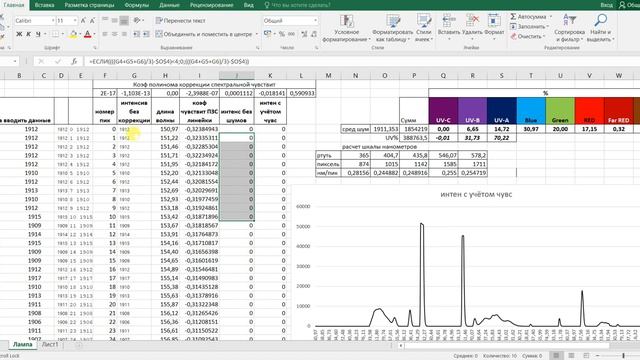Image resolution: width=640 pixels, height=360 pixels.
Task: Open the Вставка ribbon tab
Action: (44, 5)
